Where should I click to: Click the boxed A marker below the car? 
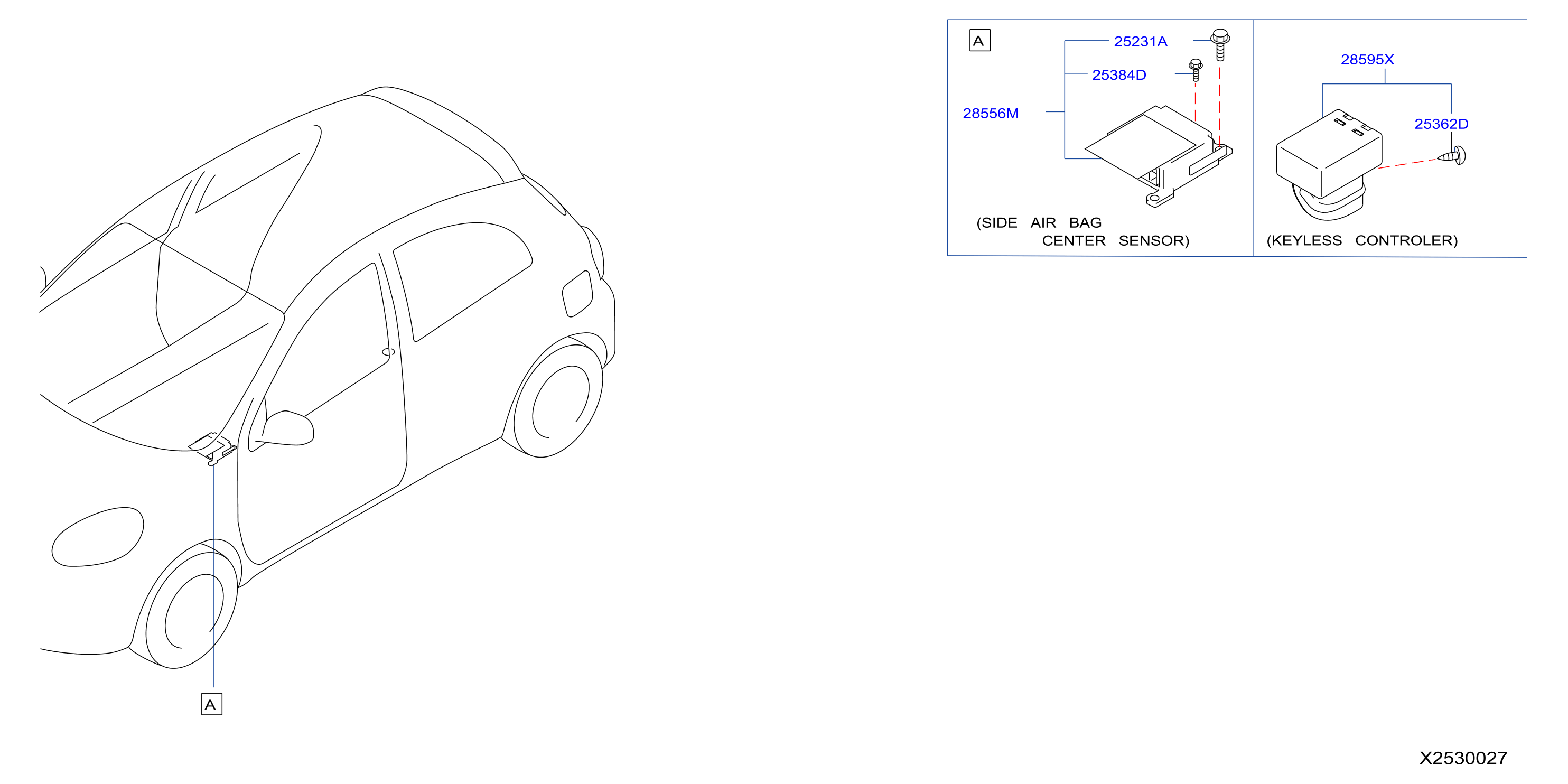click(x=212, y=704)
